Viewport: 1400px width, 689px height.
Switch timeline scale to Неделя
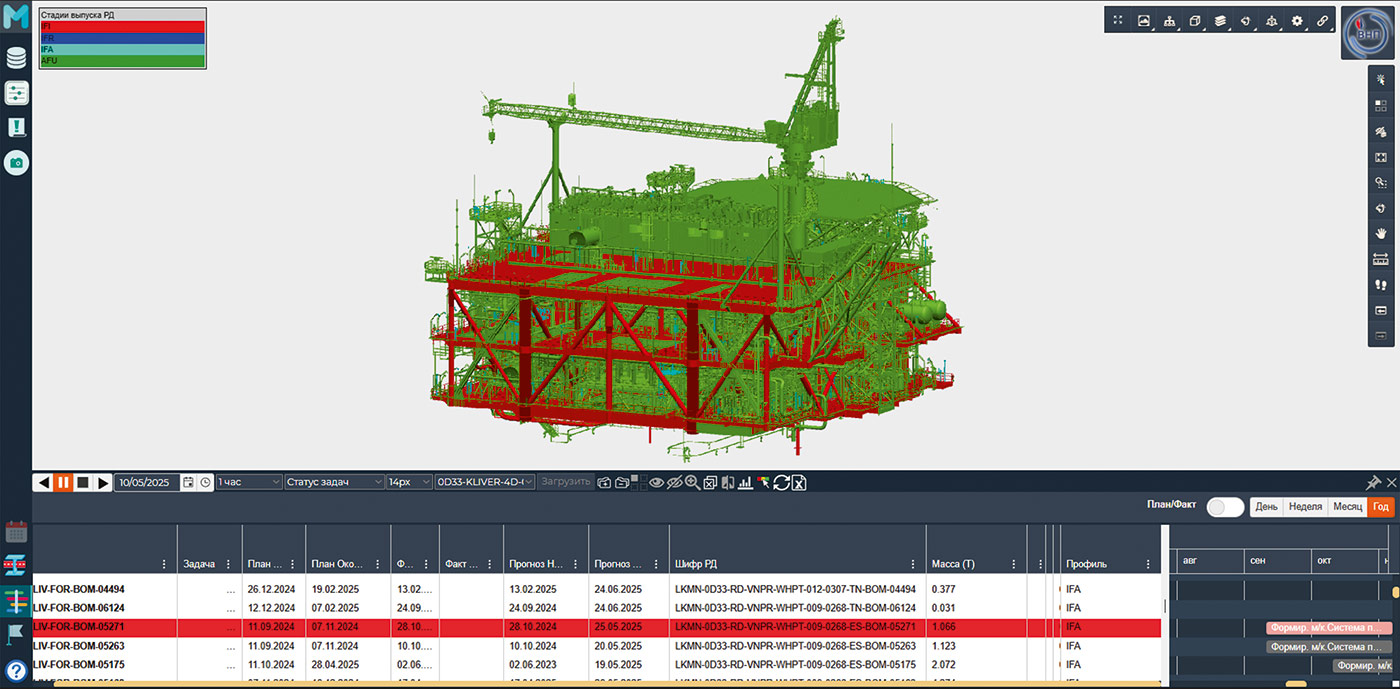coord(1304,507)
